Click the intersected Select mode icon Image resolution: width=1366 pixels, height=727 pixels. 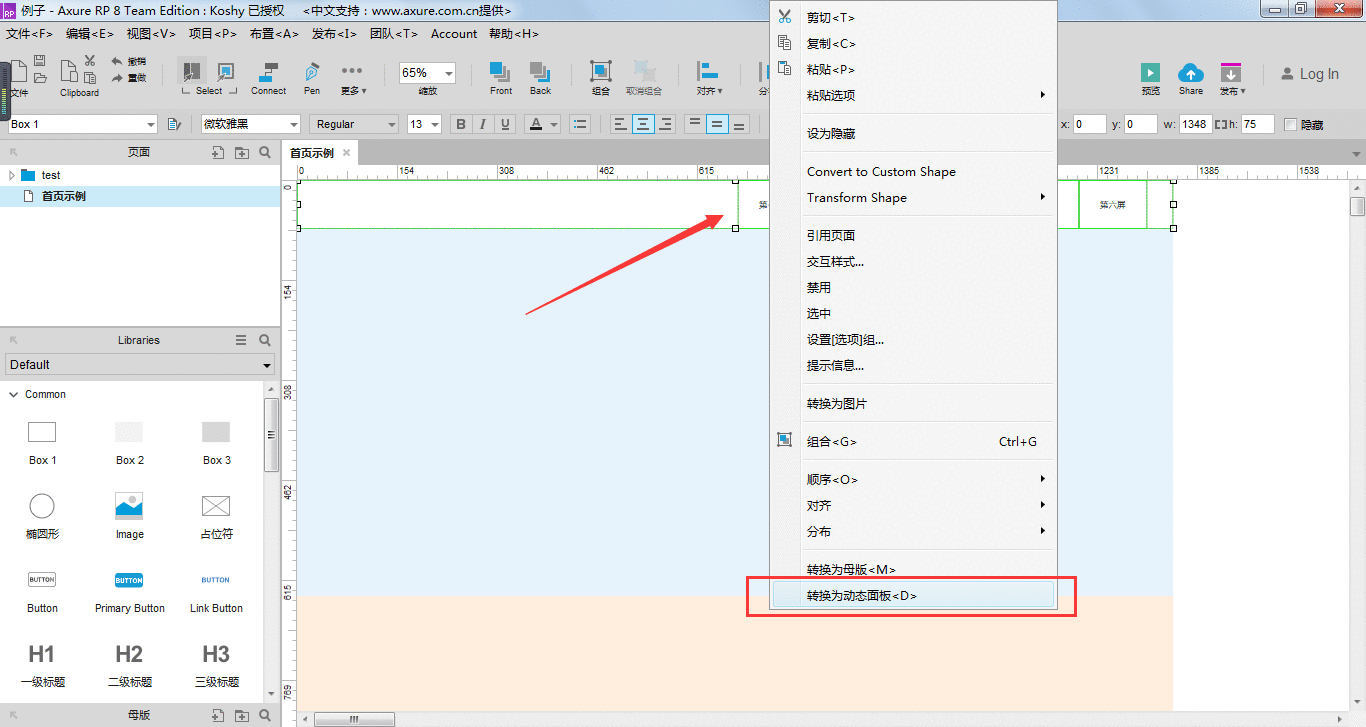(x=190, y=72)
